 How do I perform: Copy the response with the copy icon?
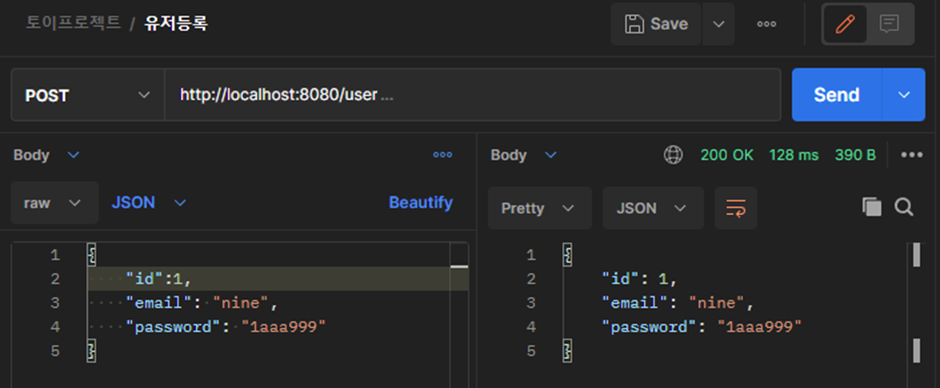(x=872, y=207)
